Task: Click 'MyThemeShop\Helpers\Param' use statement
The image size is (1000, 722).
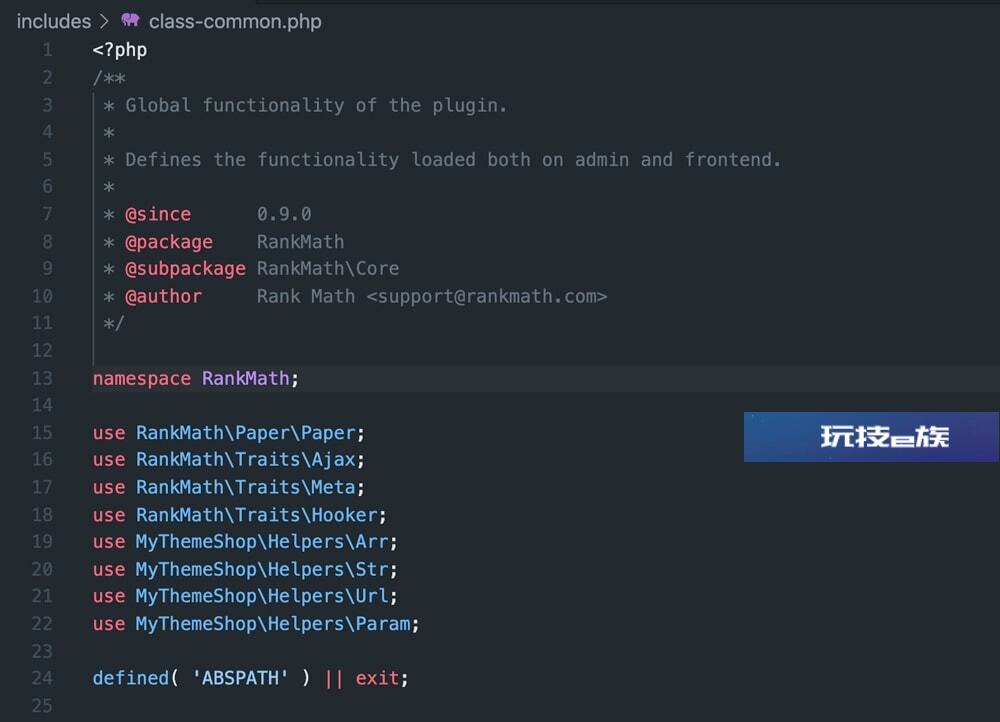Action: point(273,624)
